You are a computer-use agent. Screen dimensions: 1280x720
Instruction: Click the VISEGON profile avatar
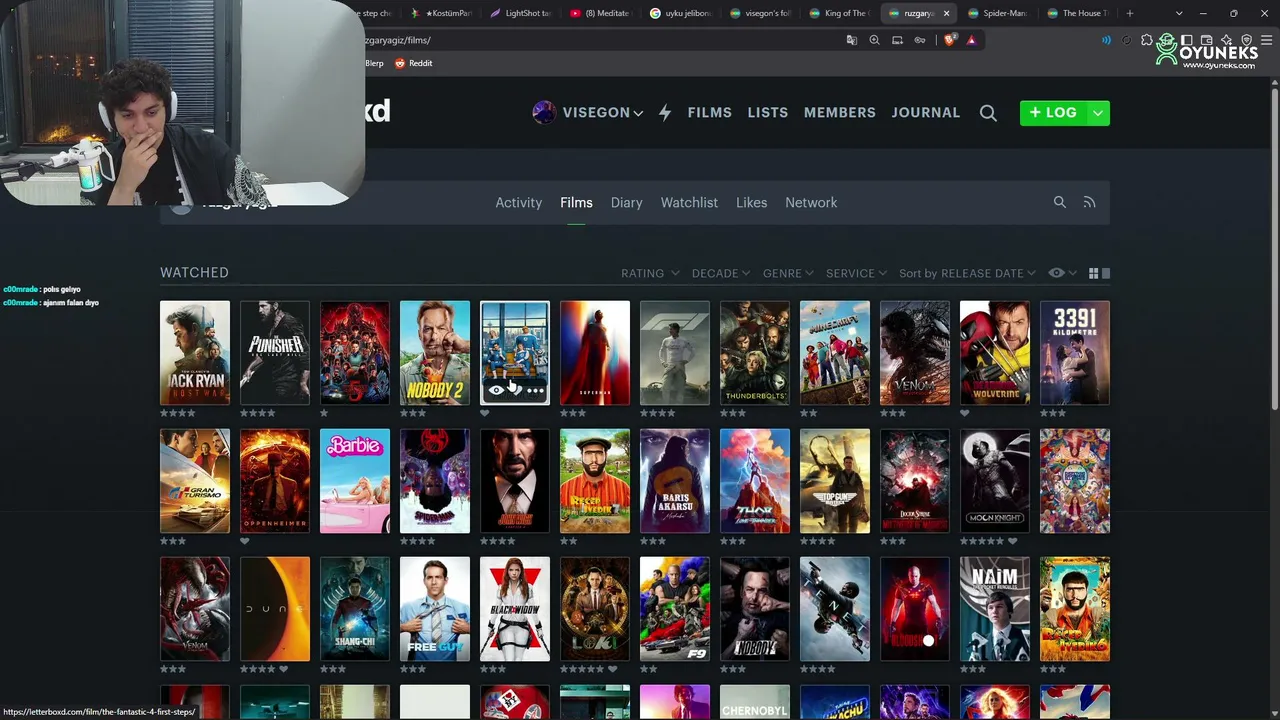tap(544, 113)
